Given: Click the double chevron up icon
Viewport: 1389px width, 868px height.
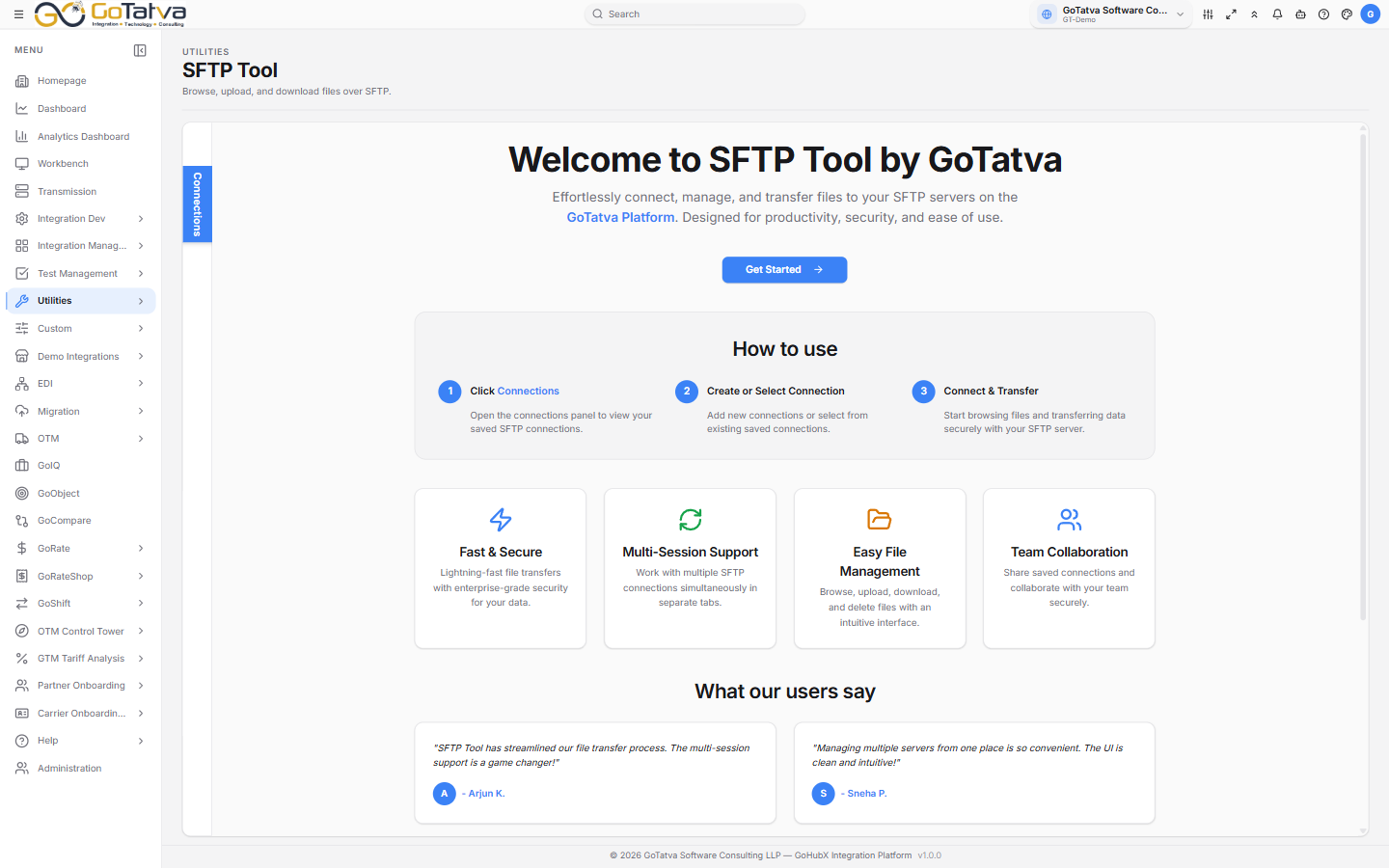Looking at the screenshot, I should 1254,14.
